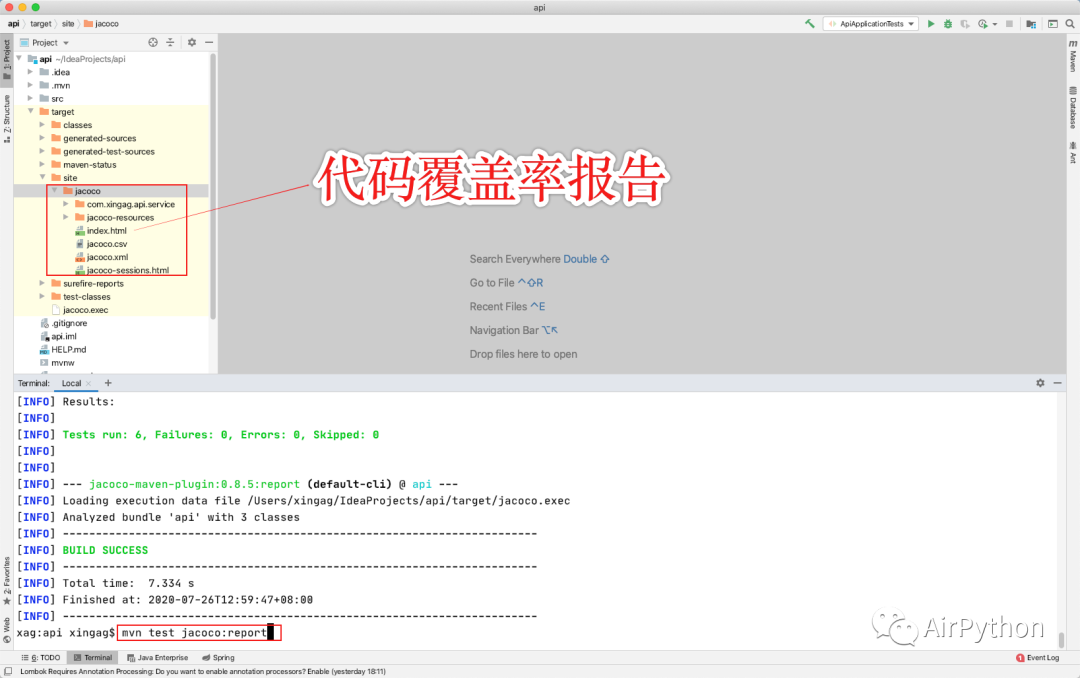Collapse the target folder

pyautogui.click(x=30, y=112)
